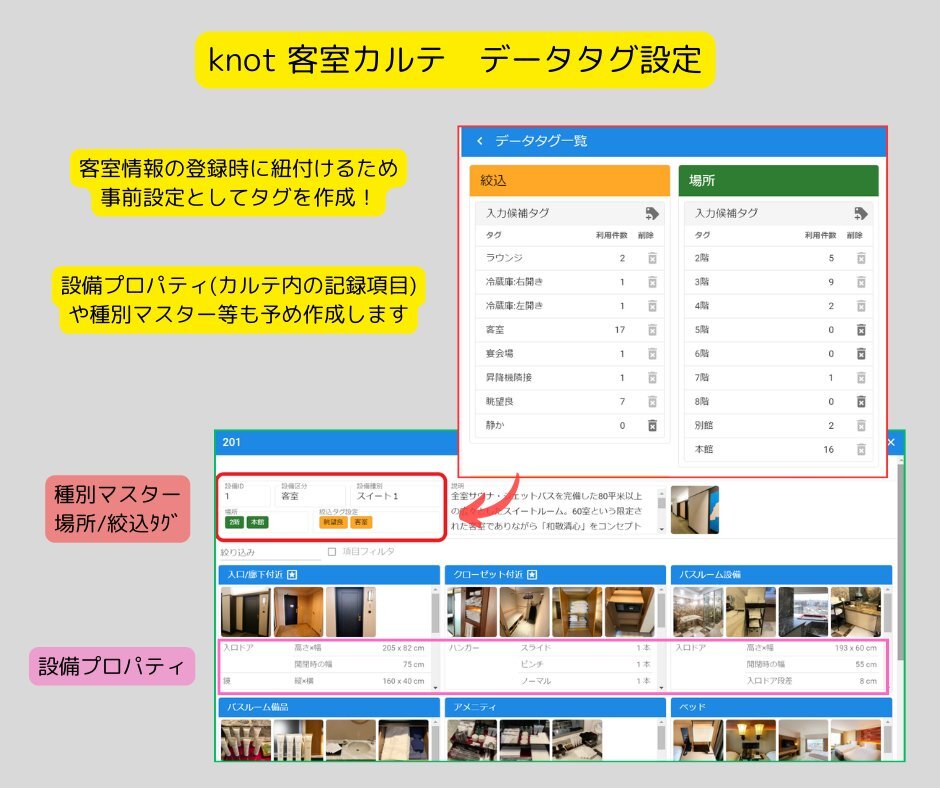Select the orange 客室 tag chip
940x788 pixels.
[x=361, y=522]
